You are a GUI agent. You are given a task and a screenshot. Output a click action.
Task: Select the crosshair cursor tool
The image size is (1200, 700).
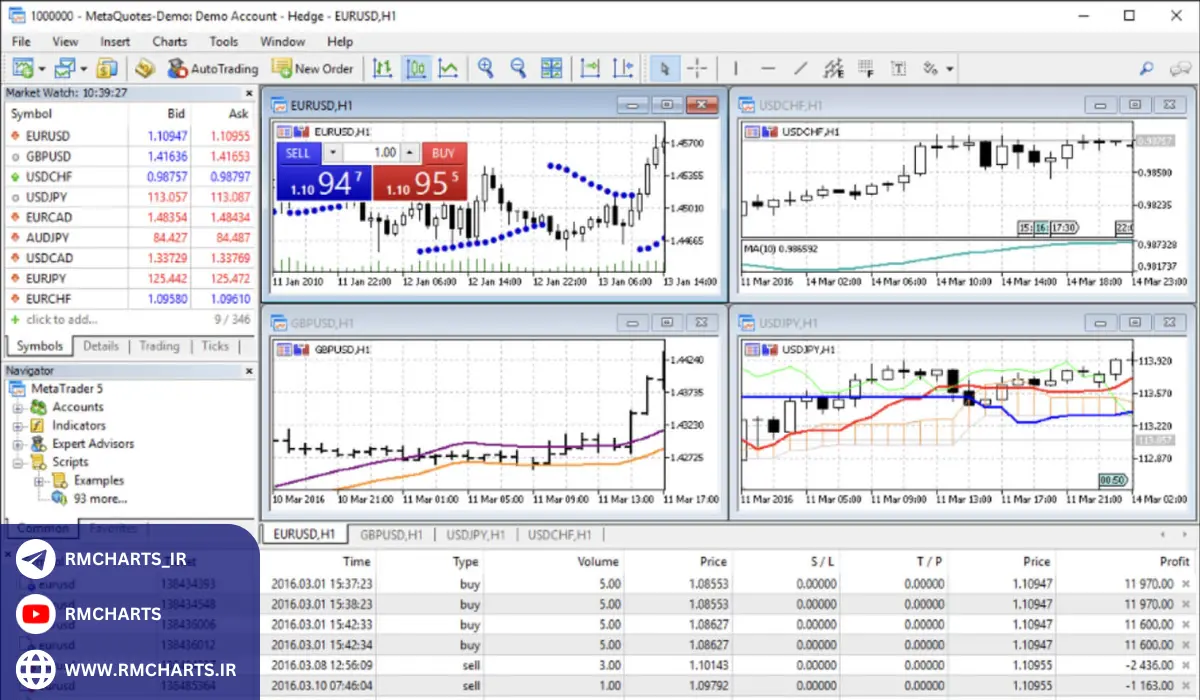(697, 69)
